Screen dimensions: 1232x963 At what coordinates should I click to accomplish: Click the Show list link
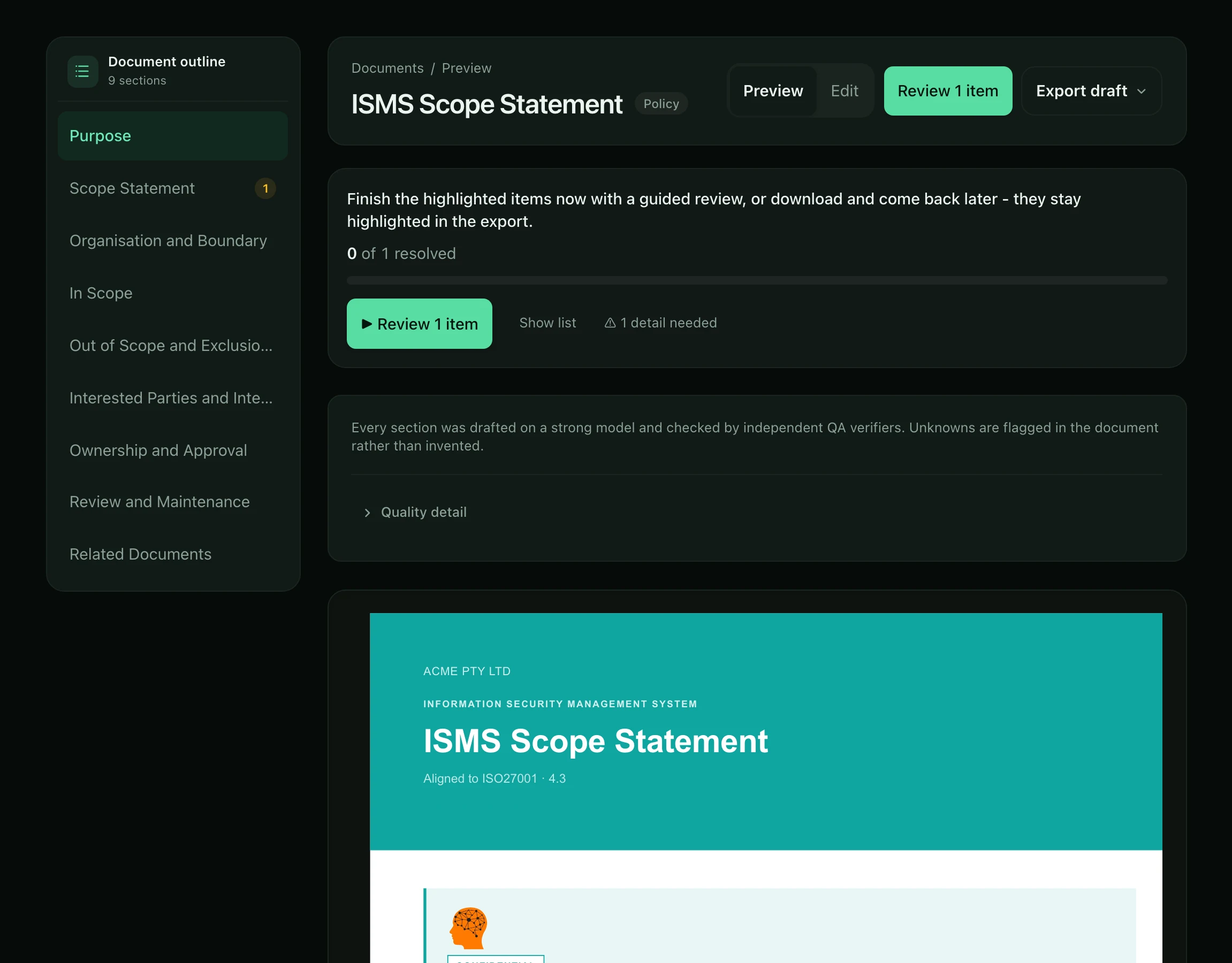coord(547,323)
